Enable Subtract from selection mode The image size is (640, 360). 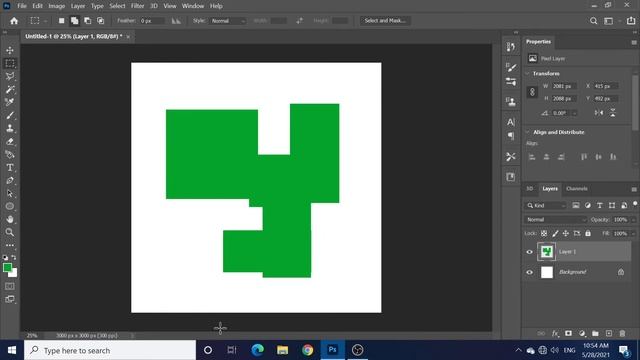coord(87,21)
